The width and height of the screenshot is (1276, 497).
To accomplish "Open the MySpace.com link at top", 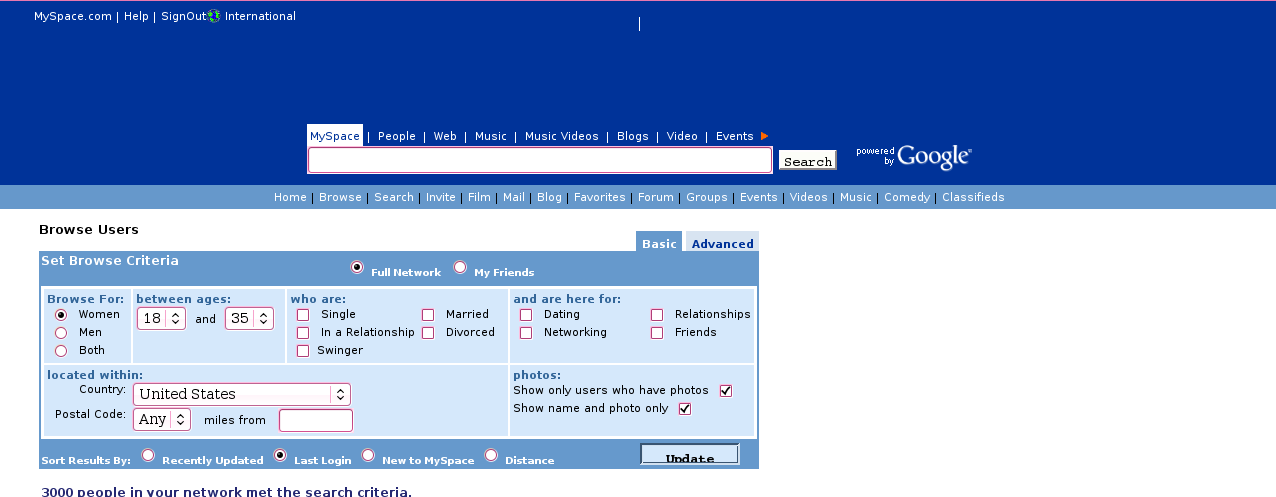I will [x=73, y=16].
